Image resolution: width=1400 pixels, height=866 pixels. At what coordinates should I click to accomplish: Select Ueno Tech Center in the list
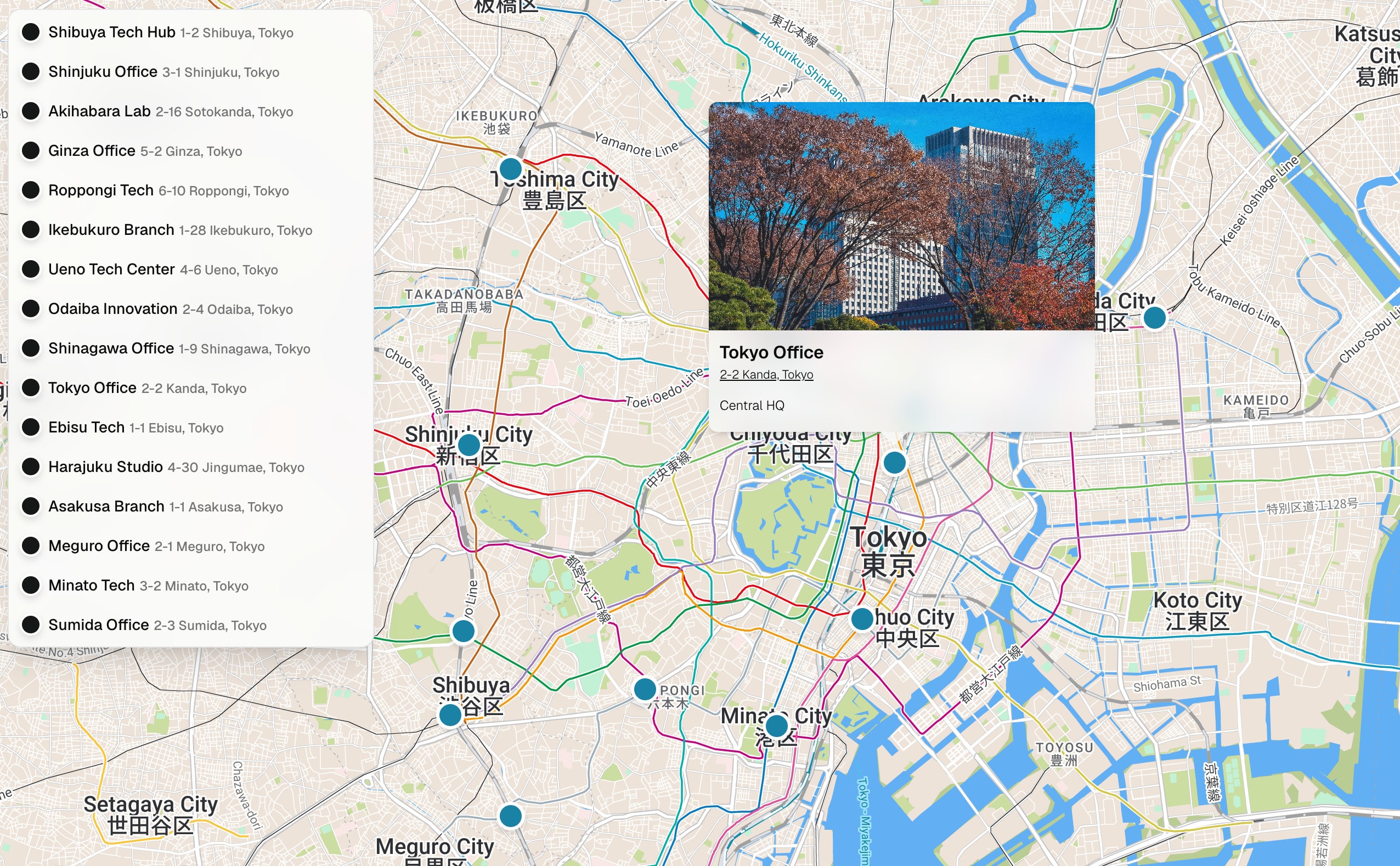click(x=190, y=269)
